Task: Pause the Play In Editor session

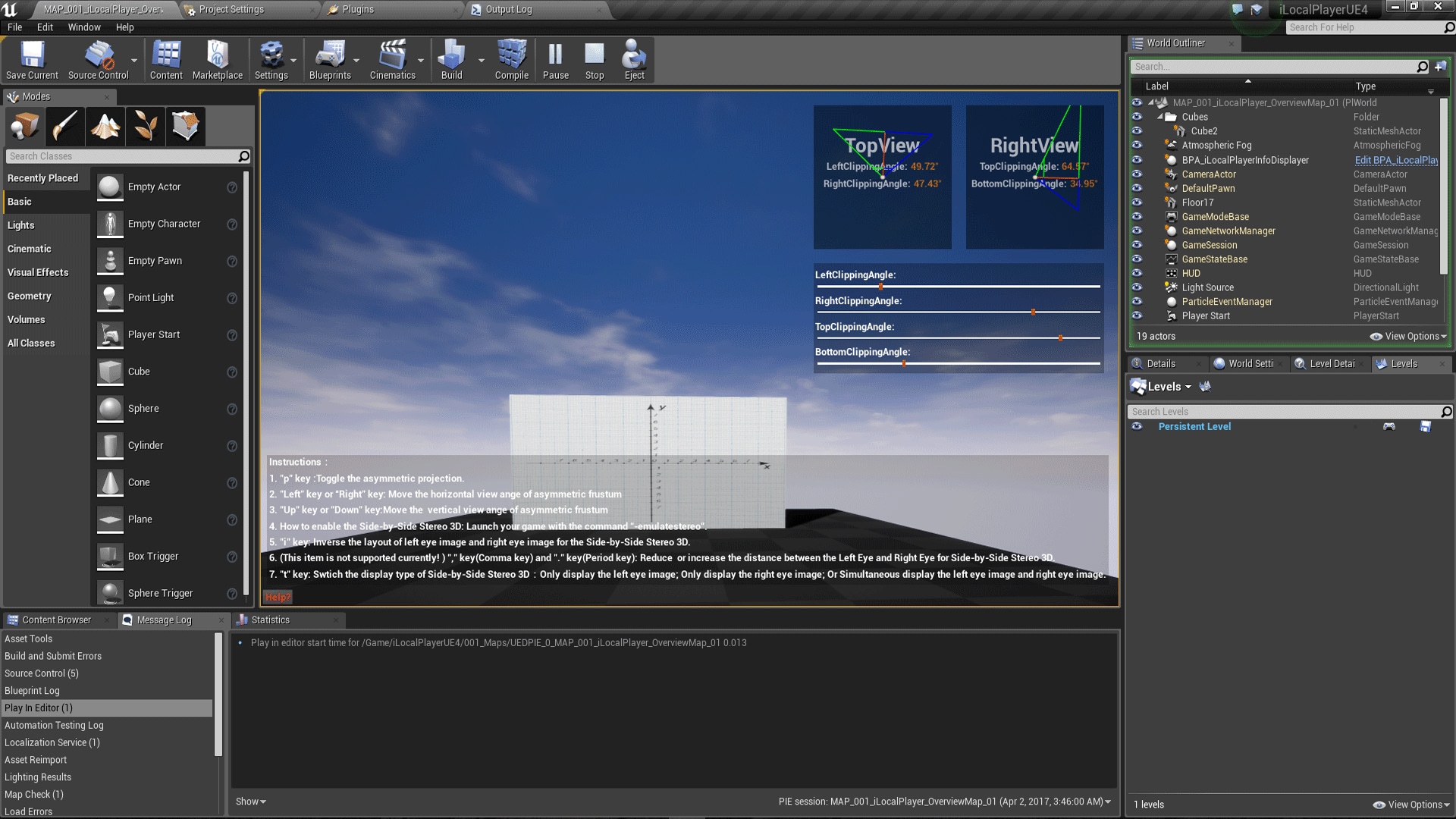Action: point(556,59)
